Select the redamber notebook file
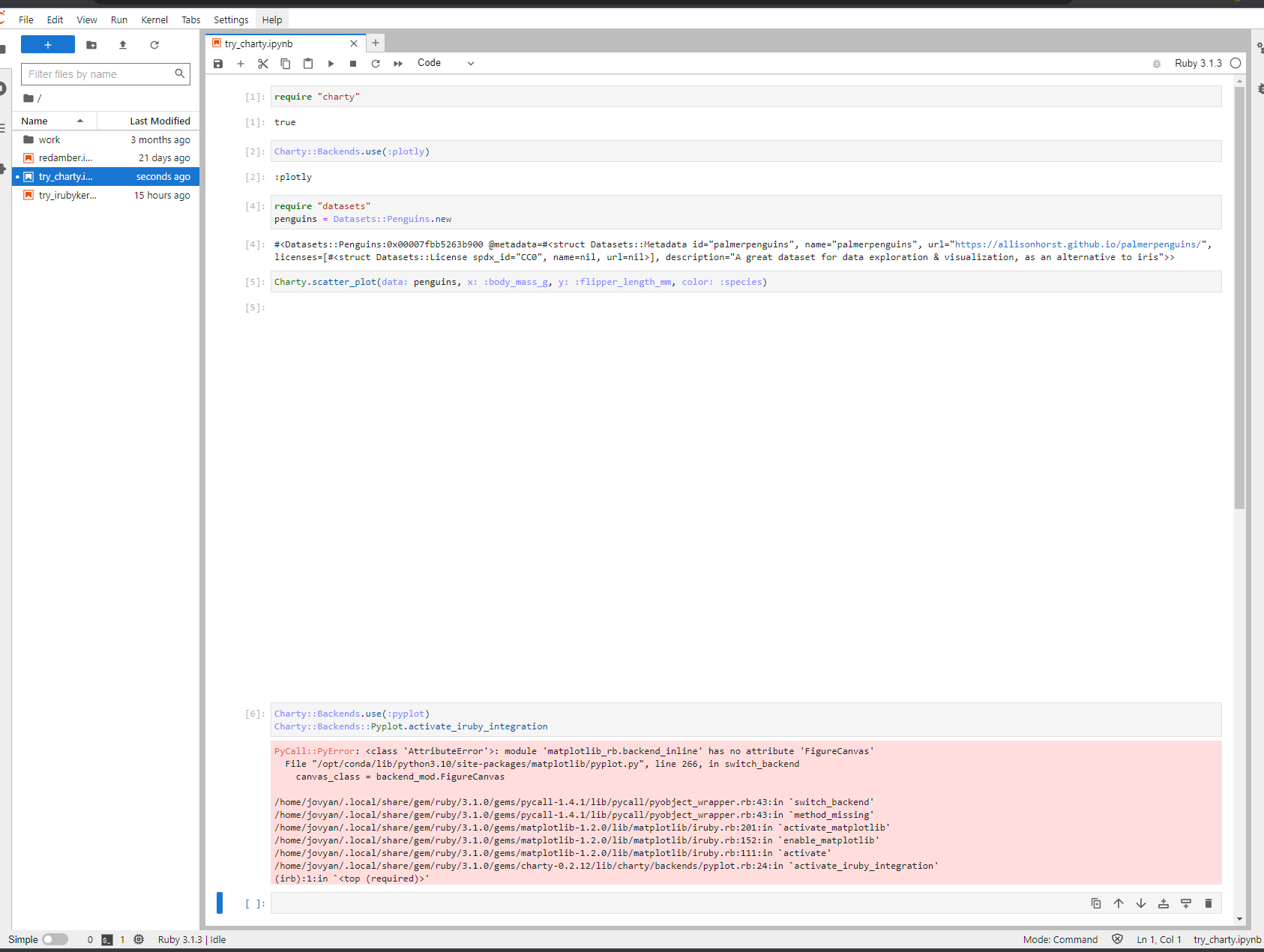 (x=106, y=158)
